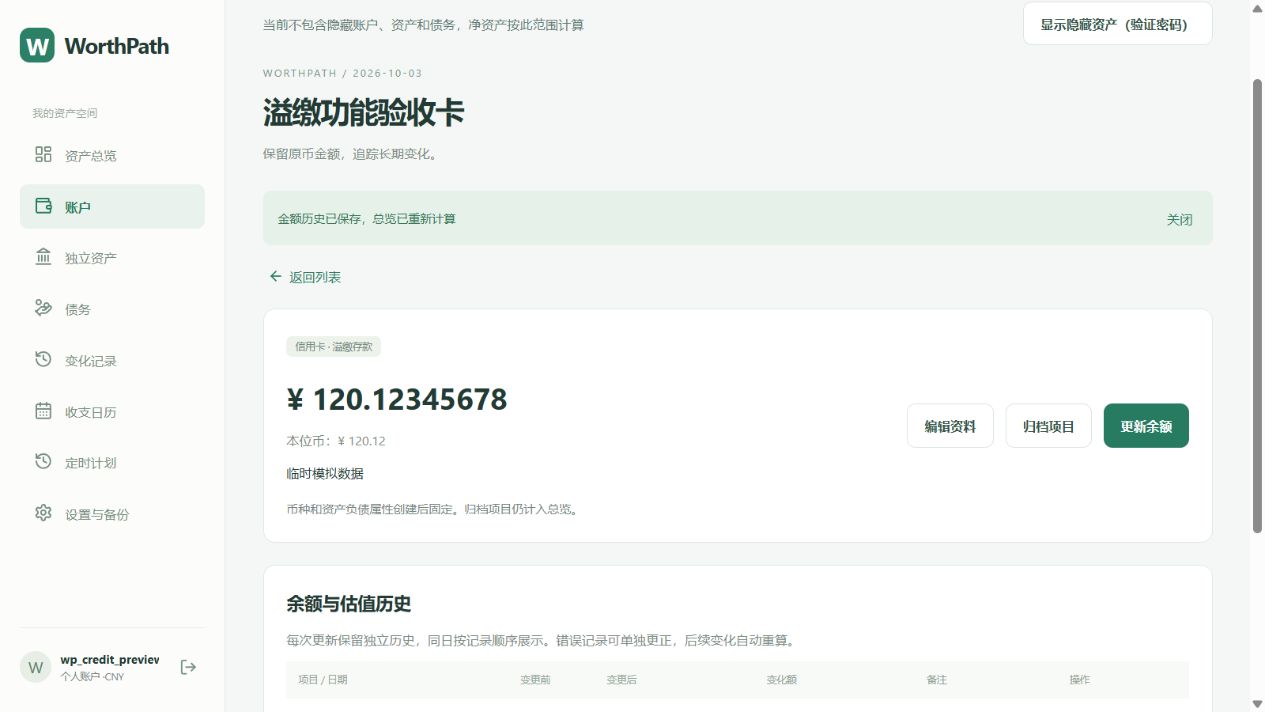Click the logout arrow icon
1265x712 pixels.
[188, 667]
